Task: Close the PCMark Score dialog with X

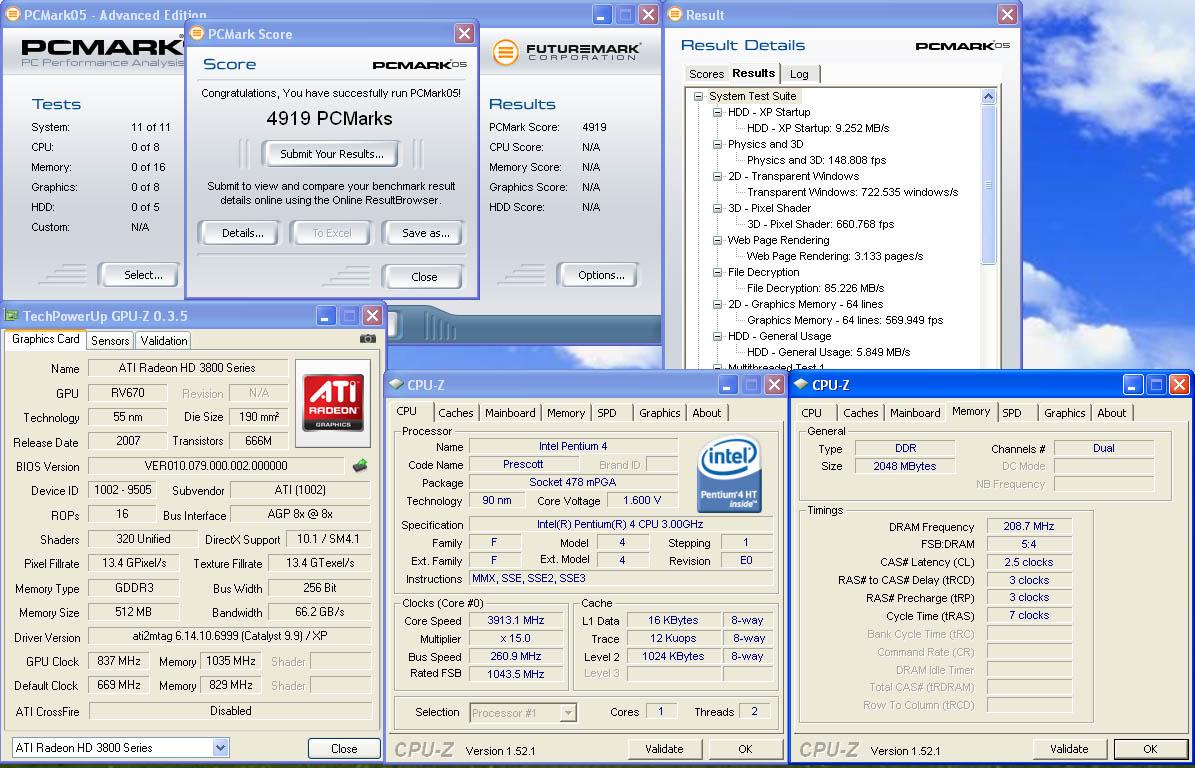Action: [x=464, y=34]
